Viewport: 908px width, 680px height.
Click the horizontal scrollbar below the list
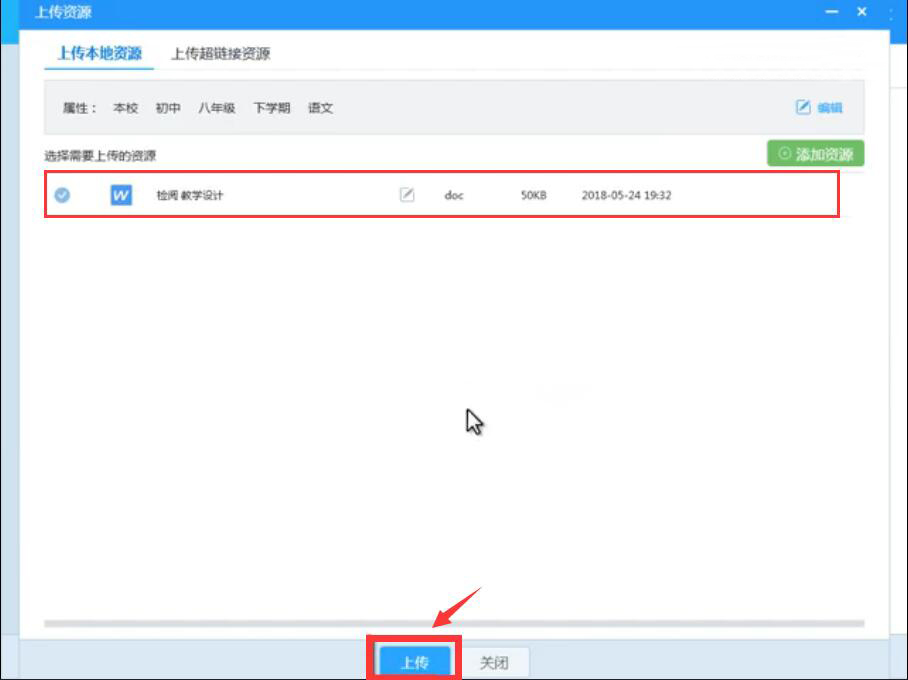pos(454,624)
